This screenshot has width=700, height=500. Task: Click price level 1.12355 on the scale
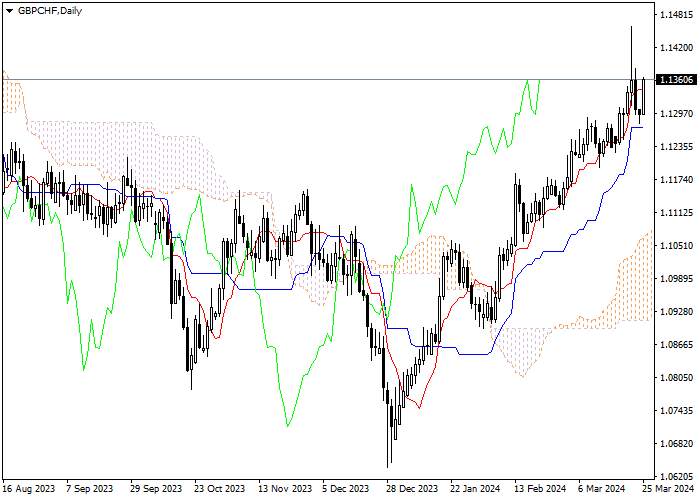(676, 147)
